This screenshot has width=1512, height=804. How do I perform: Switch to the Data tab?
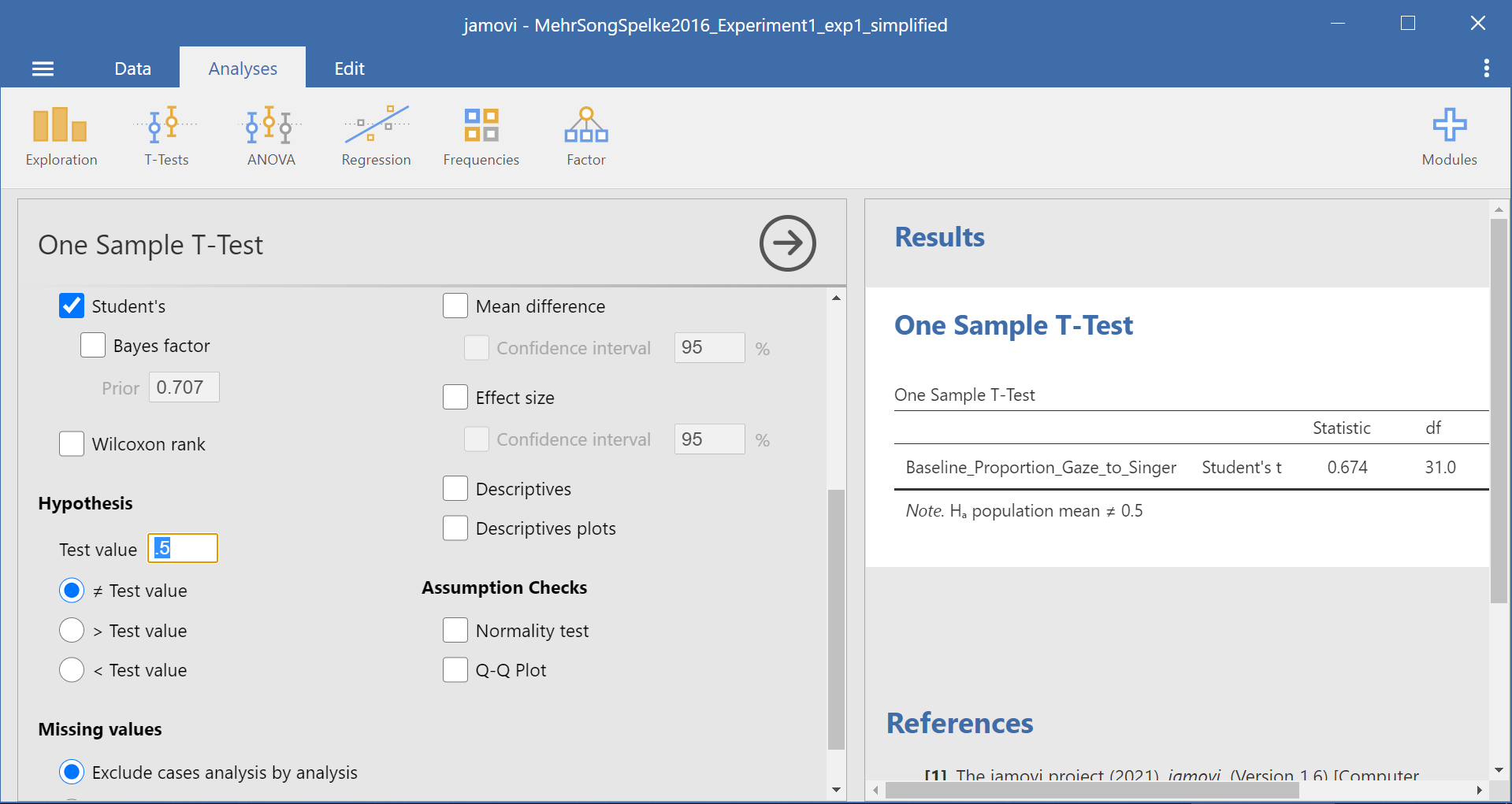click(132, 69)
